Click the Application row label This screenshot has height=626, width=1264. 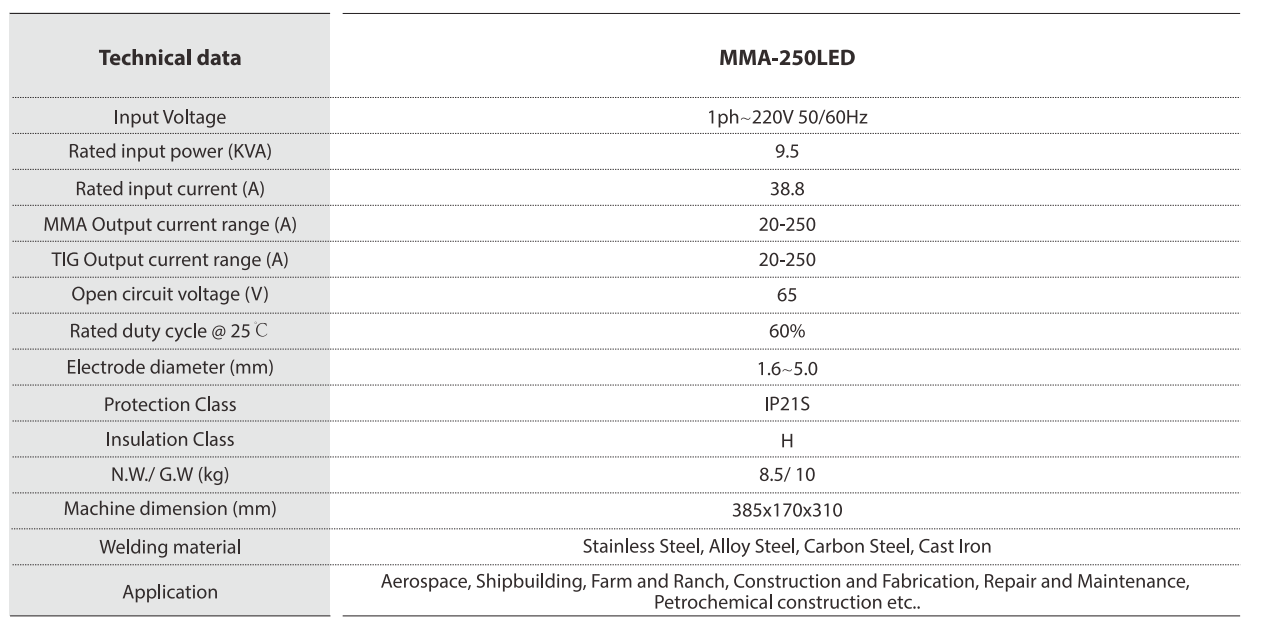170,592
